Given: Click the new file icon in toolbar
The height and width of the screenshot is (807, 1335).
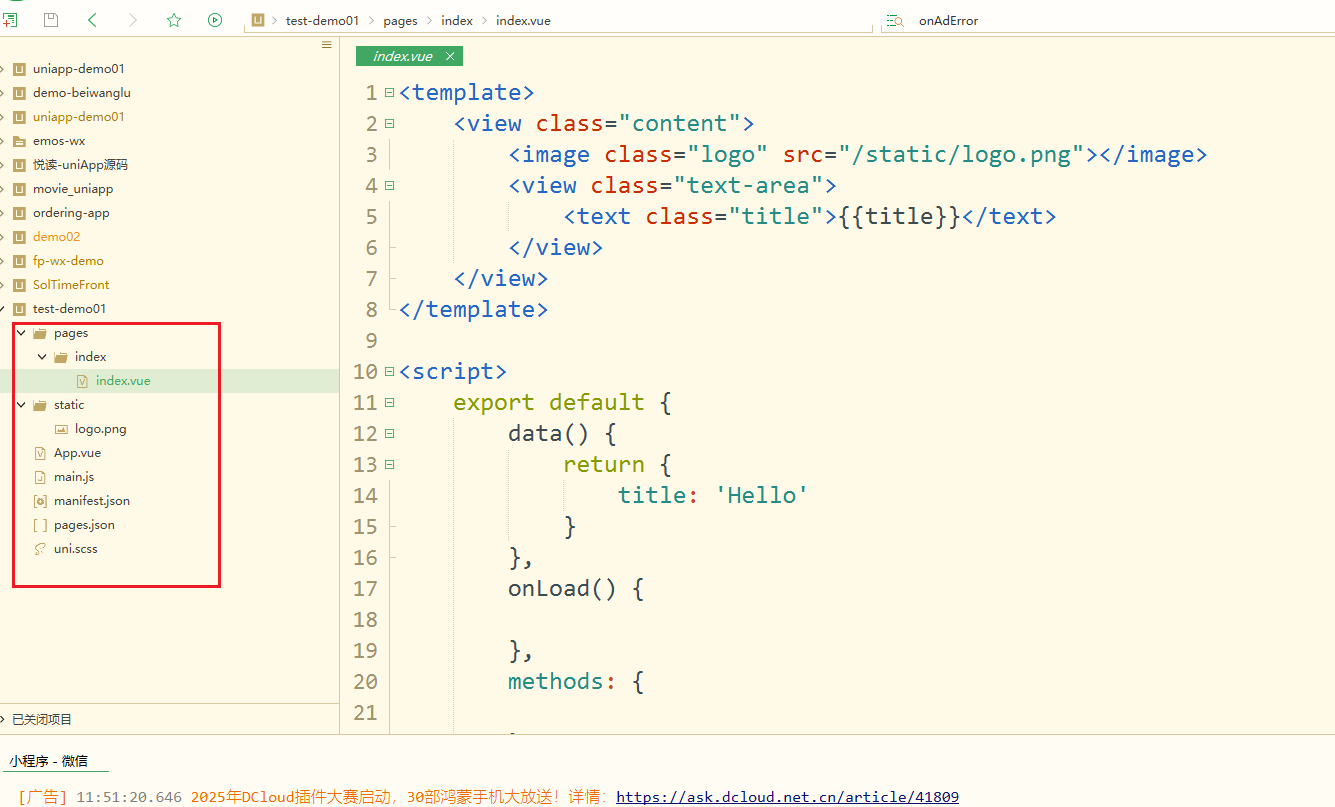Looking at the screenshot, I should point(9,20).
